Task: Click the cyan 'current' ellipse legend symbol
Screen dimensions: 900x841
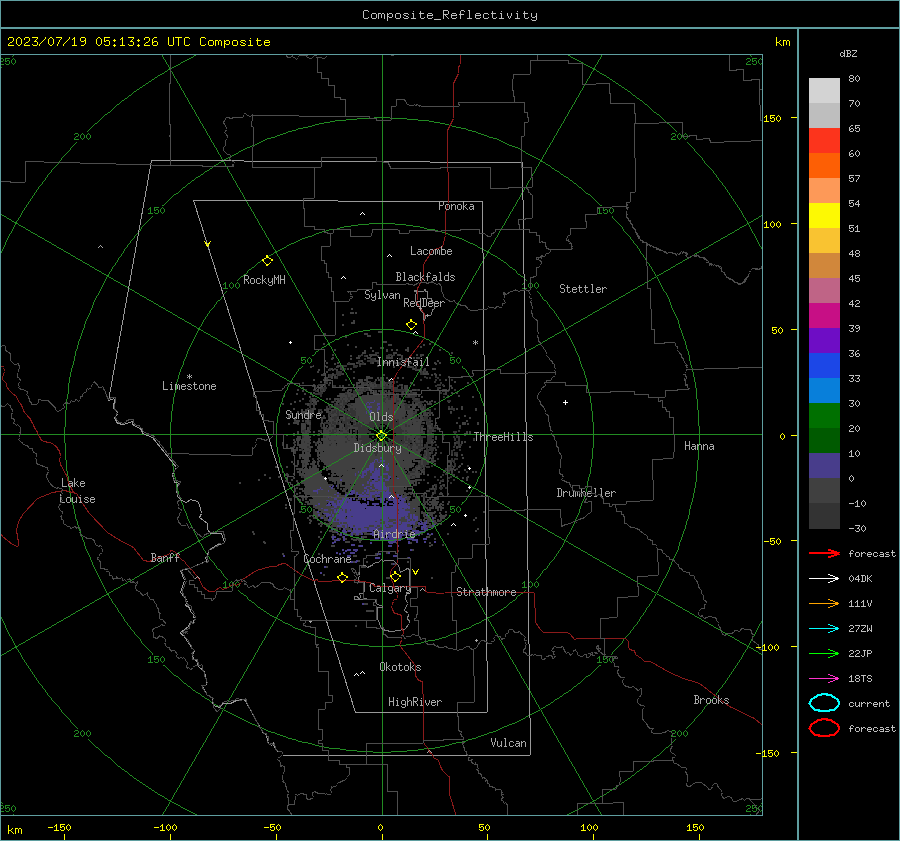Action: (x=824, y=703)
